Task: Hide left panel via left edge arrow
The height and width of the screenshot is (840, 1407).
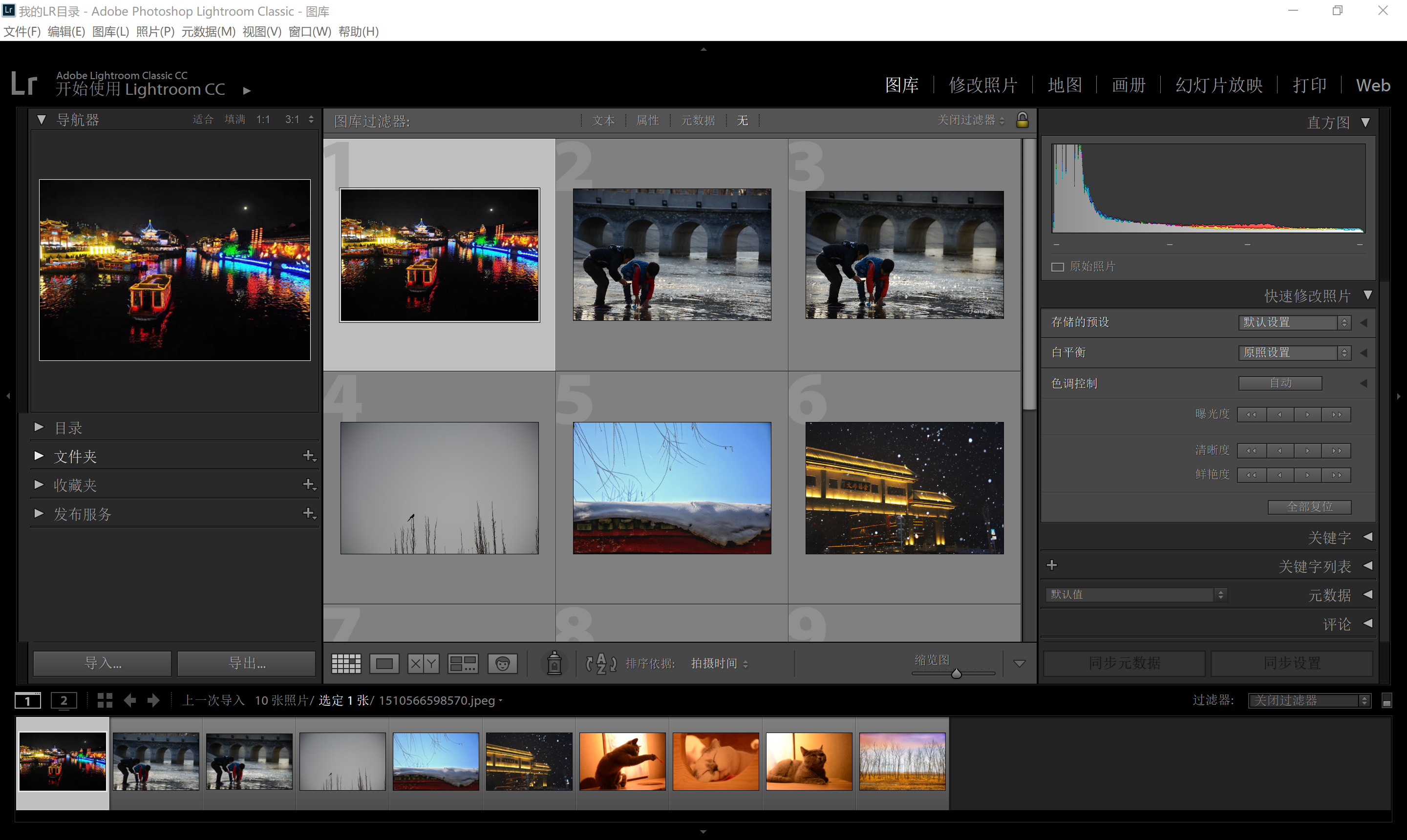Action: [8, 396]
